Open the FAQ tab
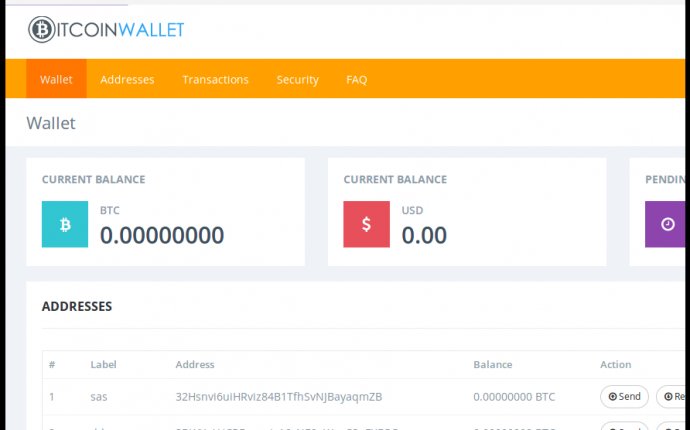This screenshot has height=430, width=690. [x=356, y=79]
